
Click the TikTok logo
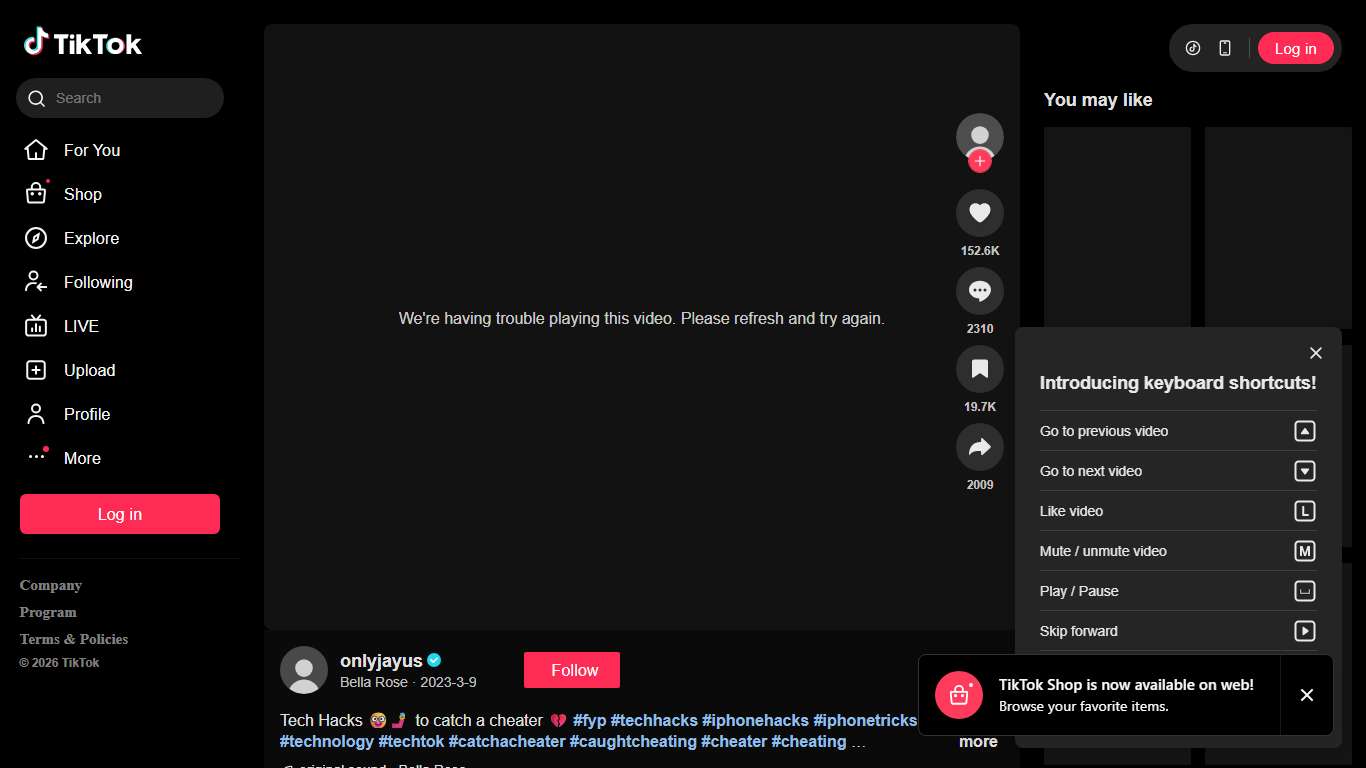click(82, 42)
